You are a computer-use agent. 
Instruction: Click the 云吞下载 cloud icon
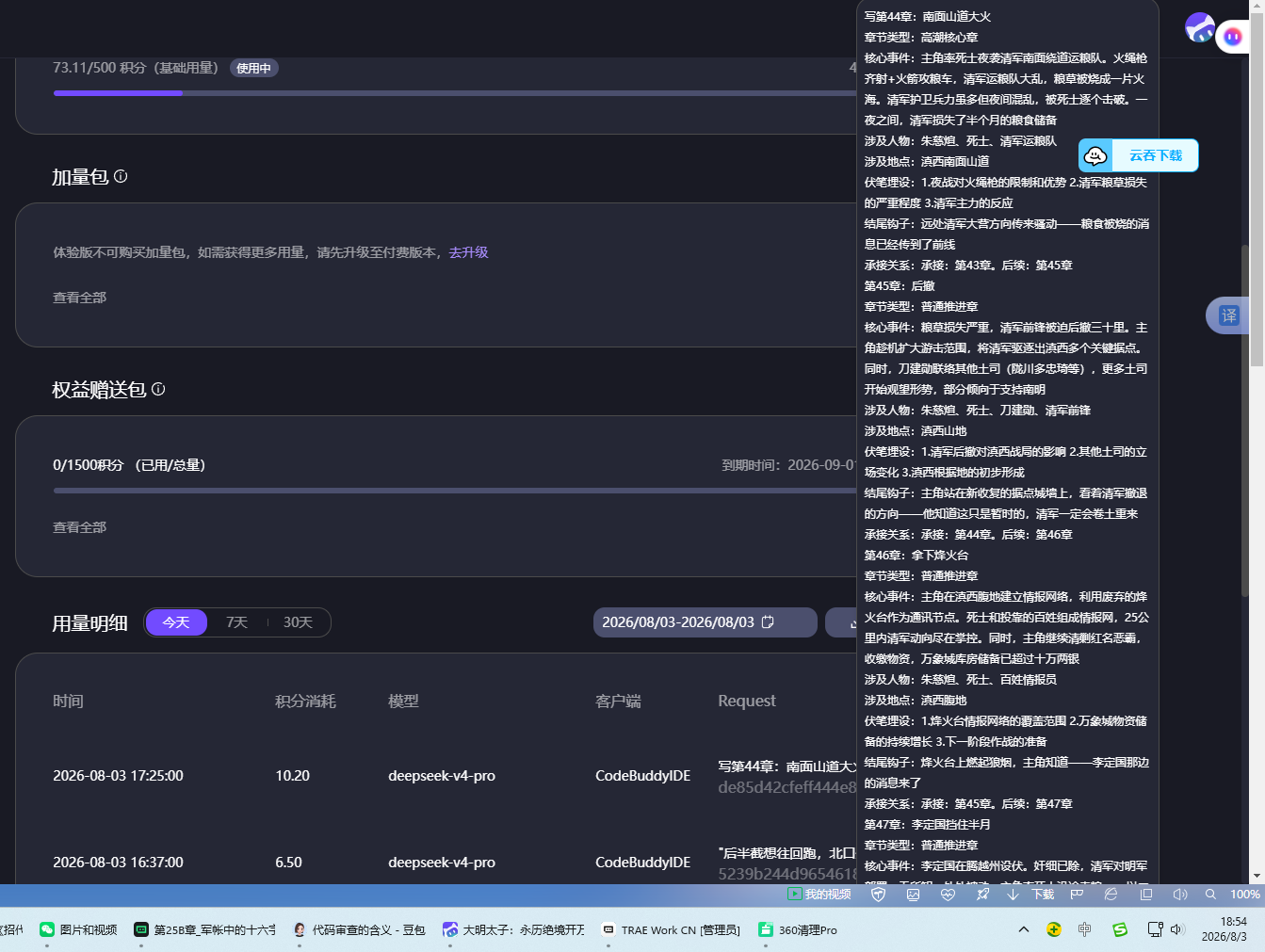(1095, 155)
